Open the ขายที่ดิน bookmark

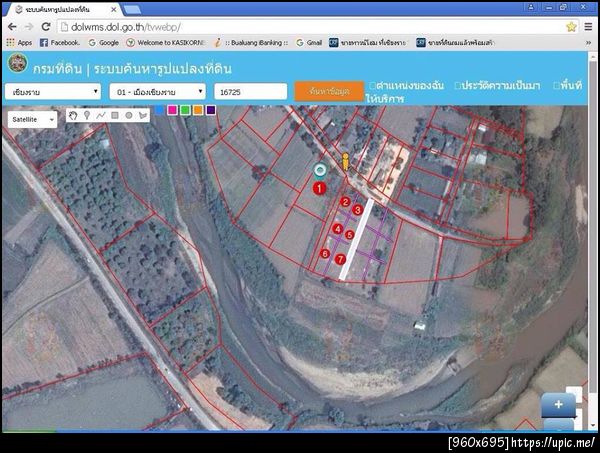pyautogui.click(x=455, y=43)
